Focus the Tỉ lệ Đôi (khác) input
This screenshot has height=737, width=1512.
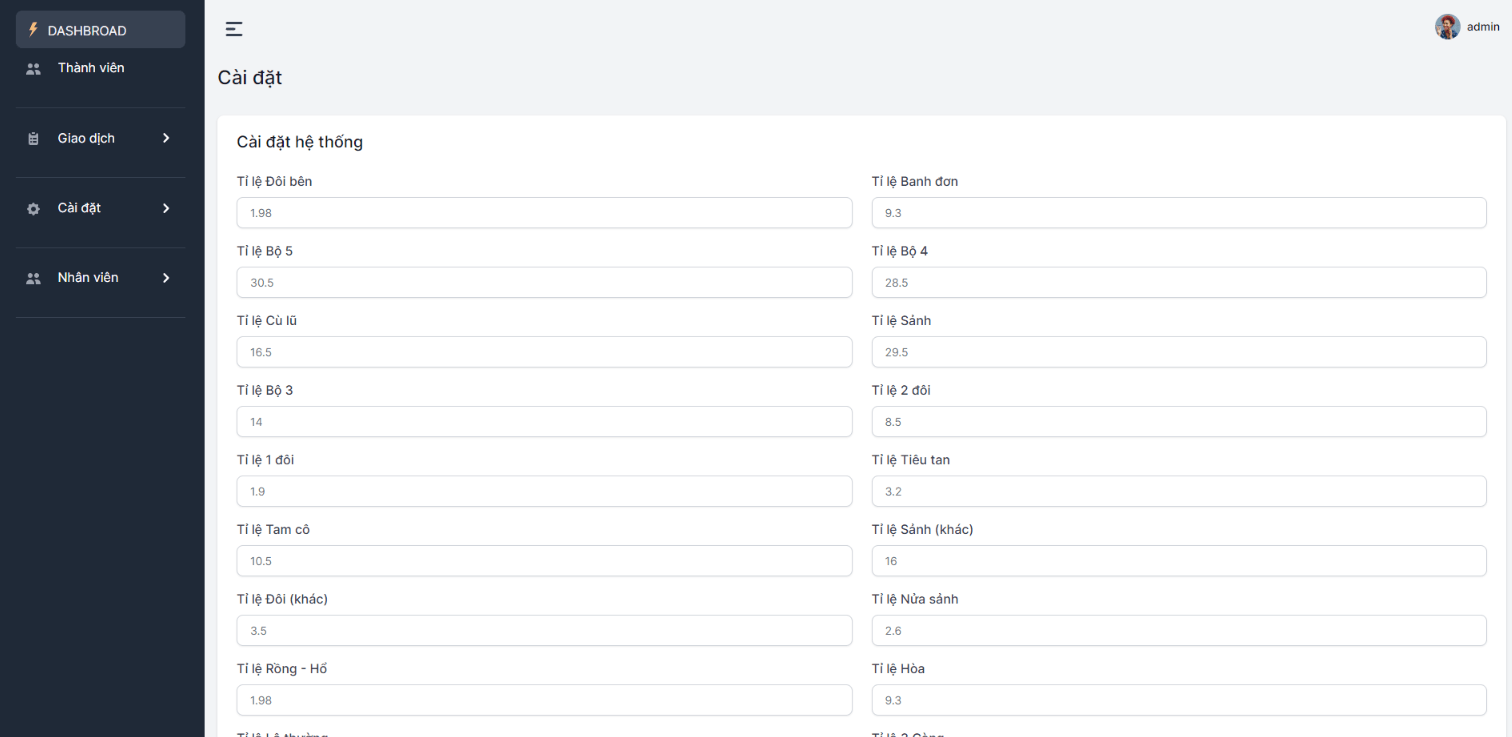545,631
